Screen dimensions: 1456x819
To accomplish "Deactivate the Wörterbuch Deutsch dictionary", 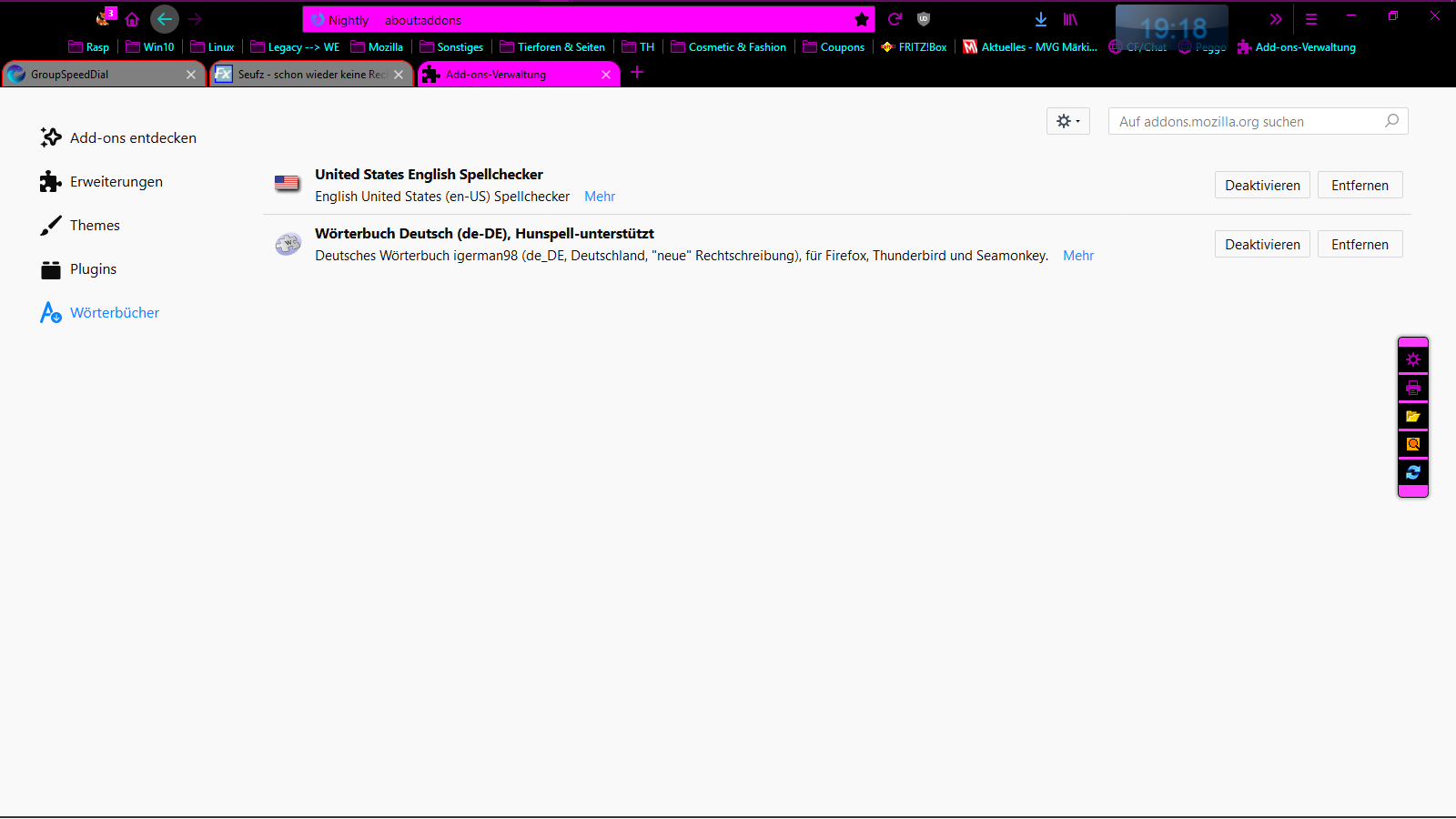I will (x=1261, y=245).
